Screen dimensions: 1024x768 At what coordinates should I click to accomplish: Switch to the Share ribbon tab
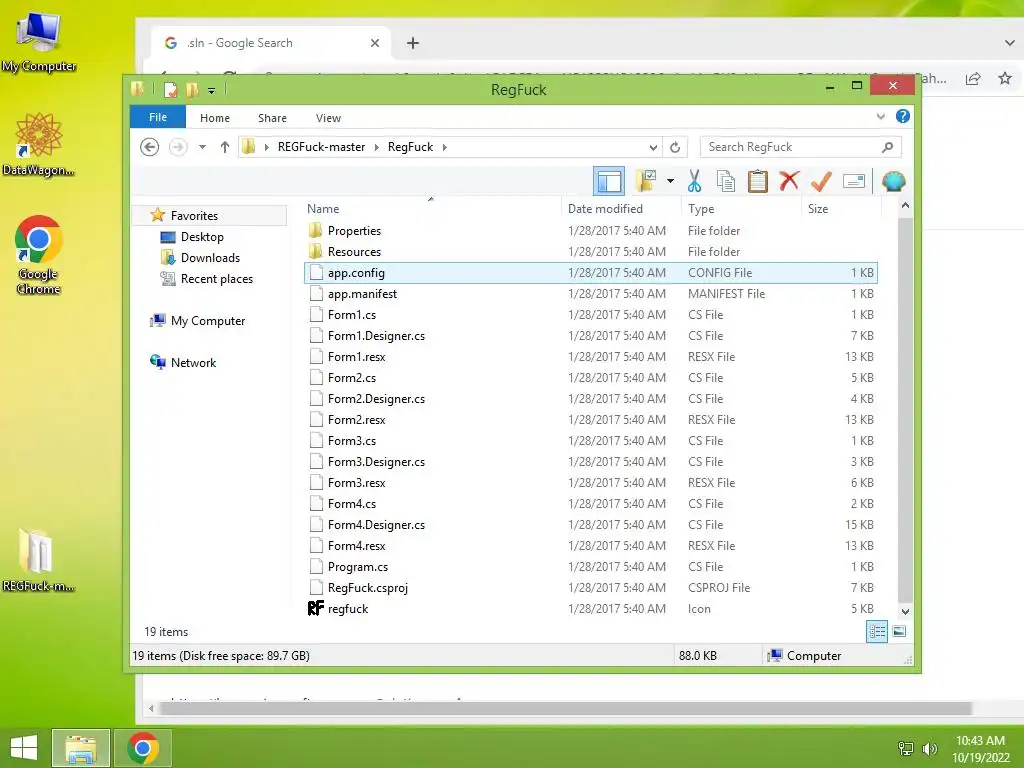(272, 118)
